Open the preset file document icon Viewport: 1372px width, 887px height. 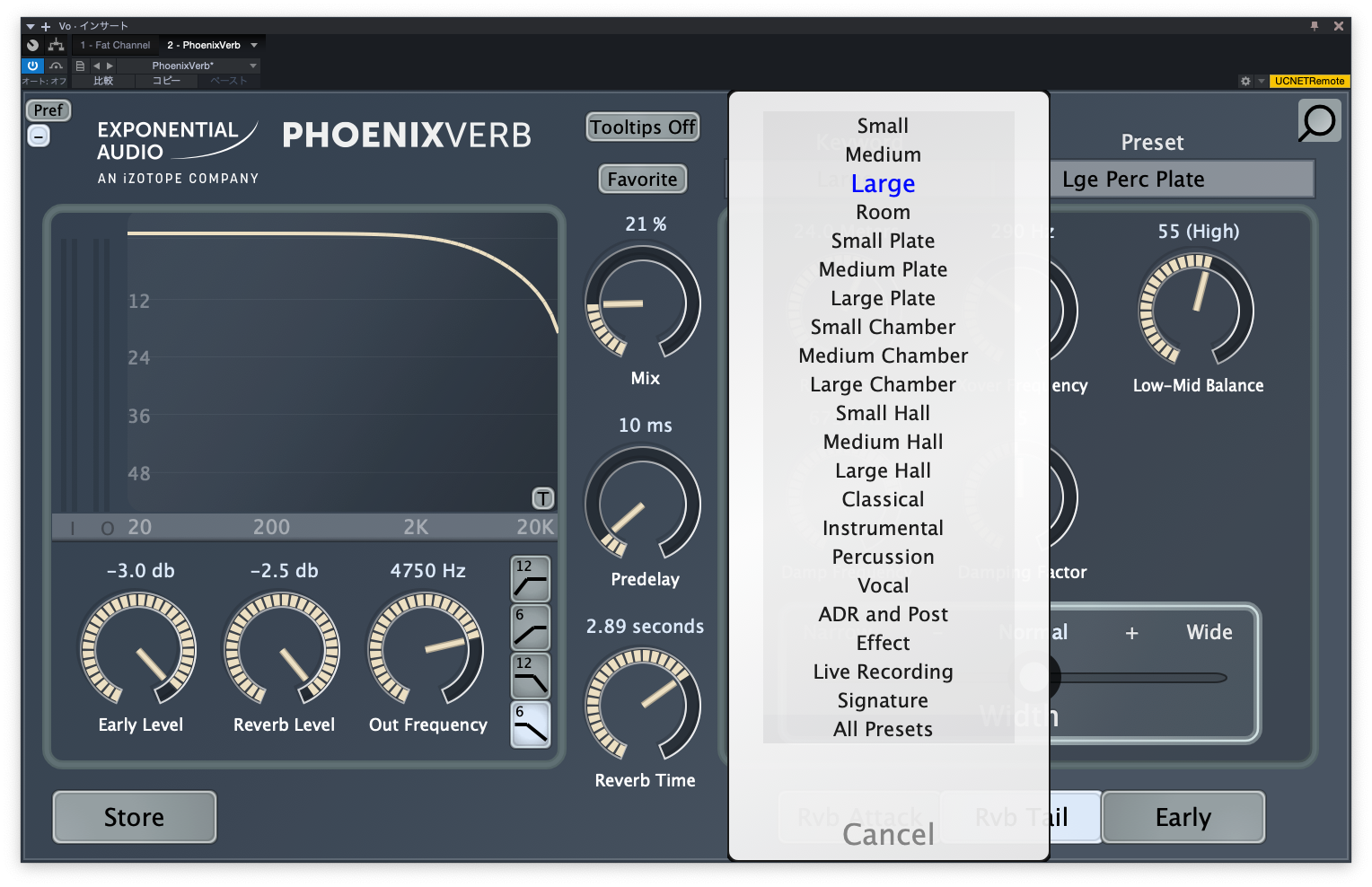pos(80,66)
